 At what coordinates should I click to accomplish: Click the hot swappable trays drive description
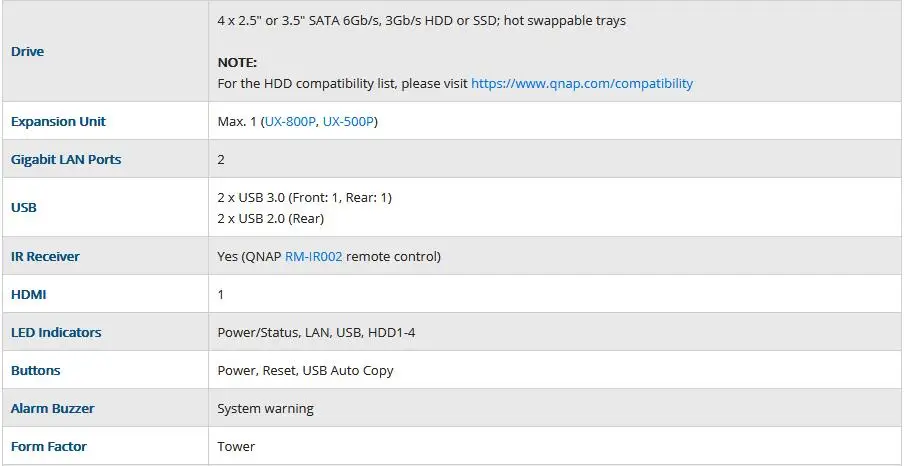pyautogui.click(x=421, y=21)
